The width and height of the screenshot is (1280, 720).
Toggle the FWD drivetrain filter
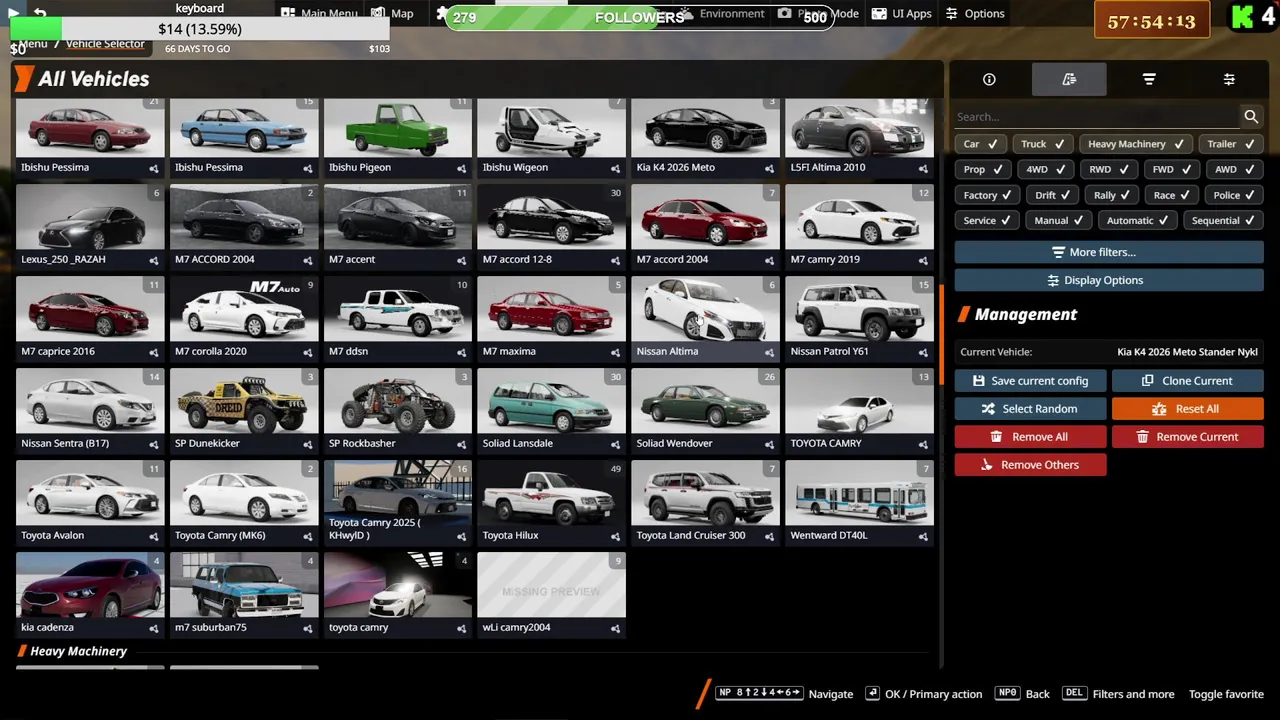[1172, 169]
